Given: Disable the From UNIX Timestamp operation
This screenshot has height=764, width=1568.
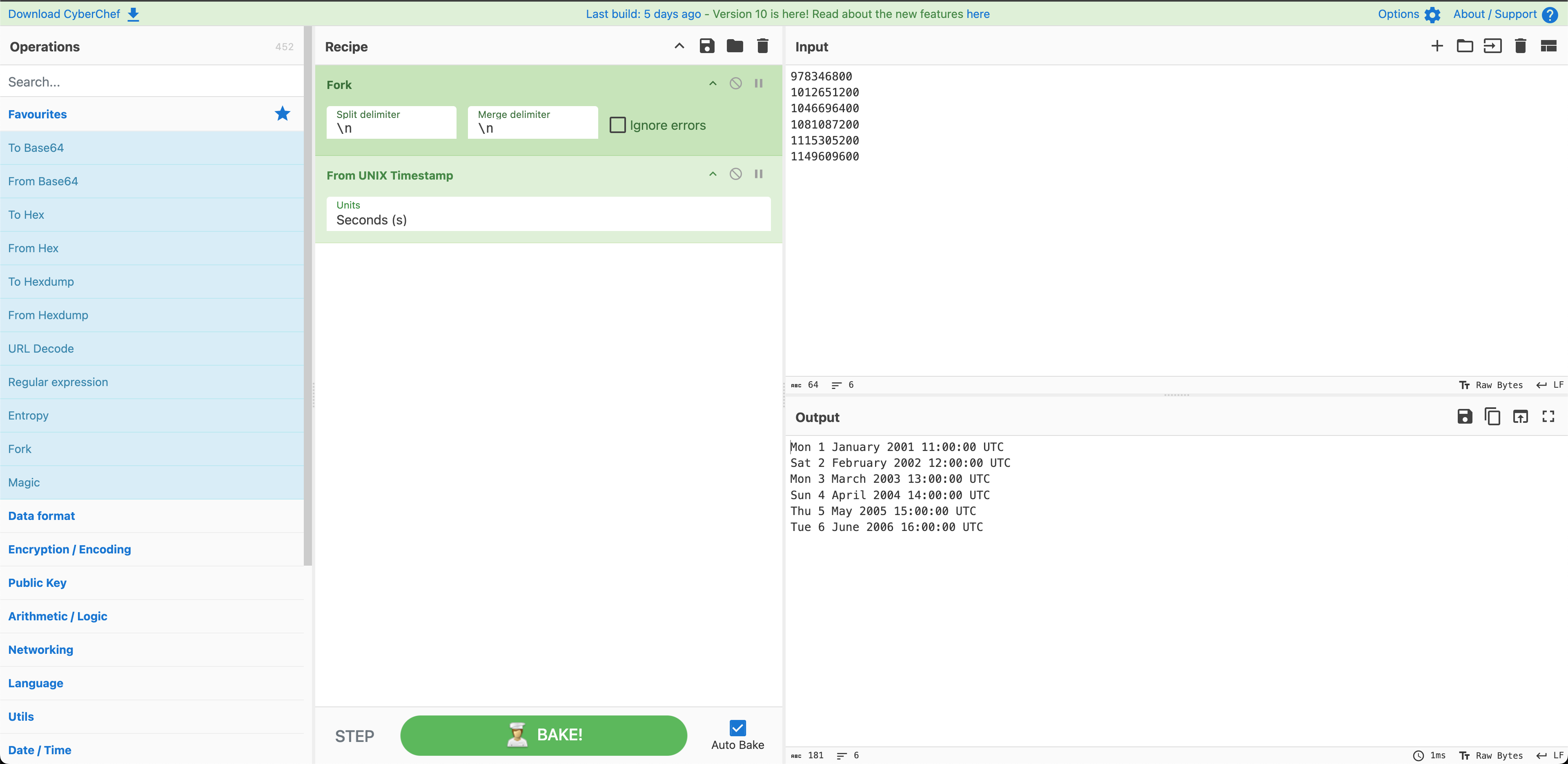Looking at the screenshot, I should (x=735, y=175).
